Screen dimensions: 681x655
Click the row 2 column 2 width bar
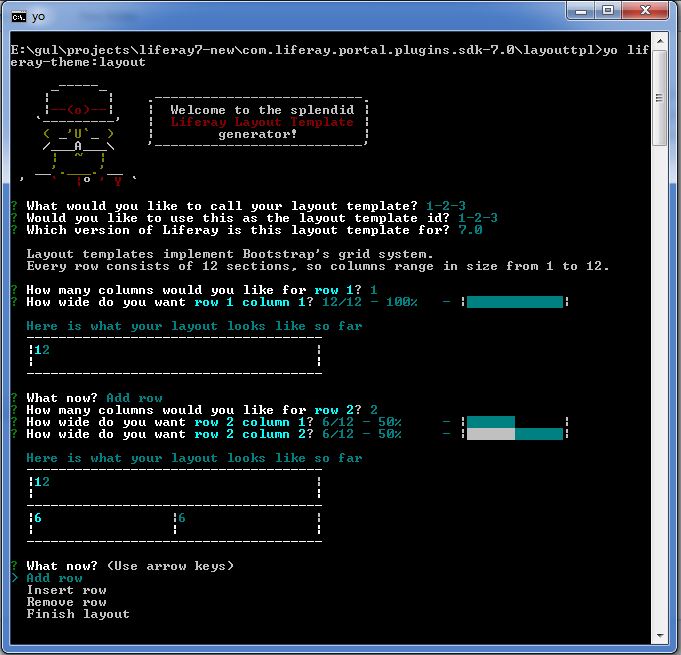(515, 434)
